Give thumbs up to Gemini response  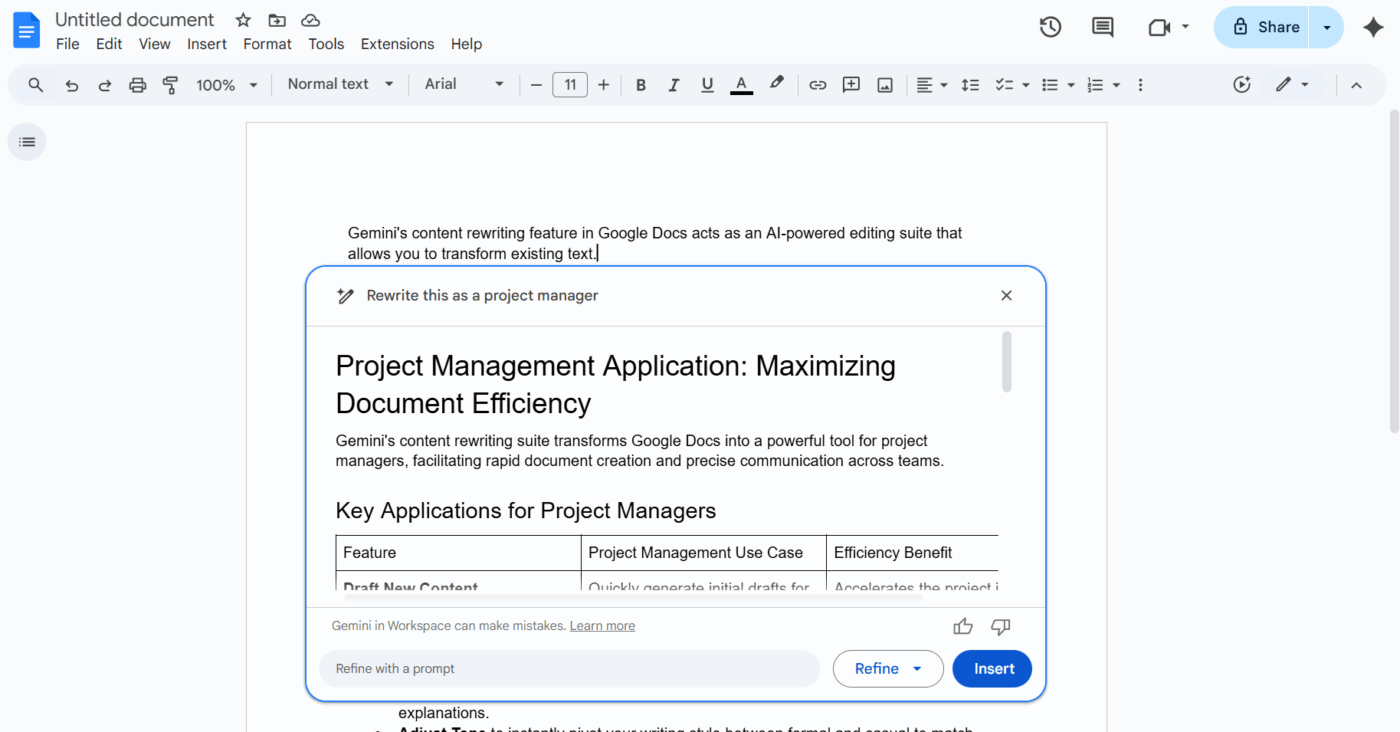coord(962,626)
